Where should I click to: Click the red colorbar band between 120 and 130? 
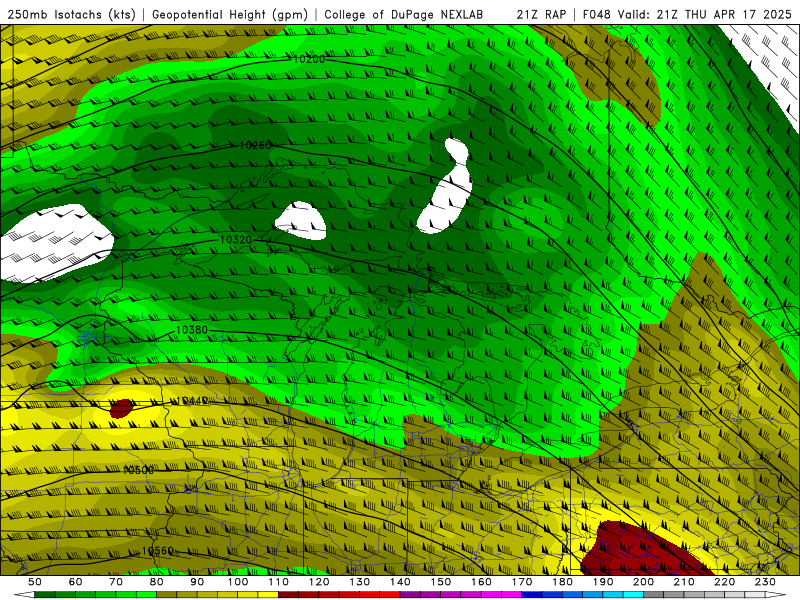(x=339, y=595)
